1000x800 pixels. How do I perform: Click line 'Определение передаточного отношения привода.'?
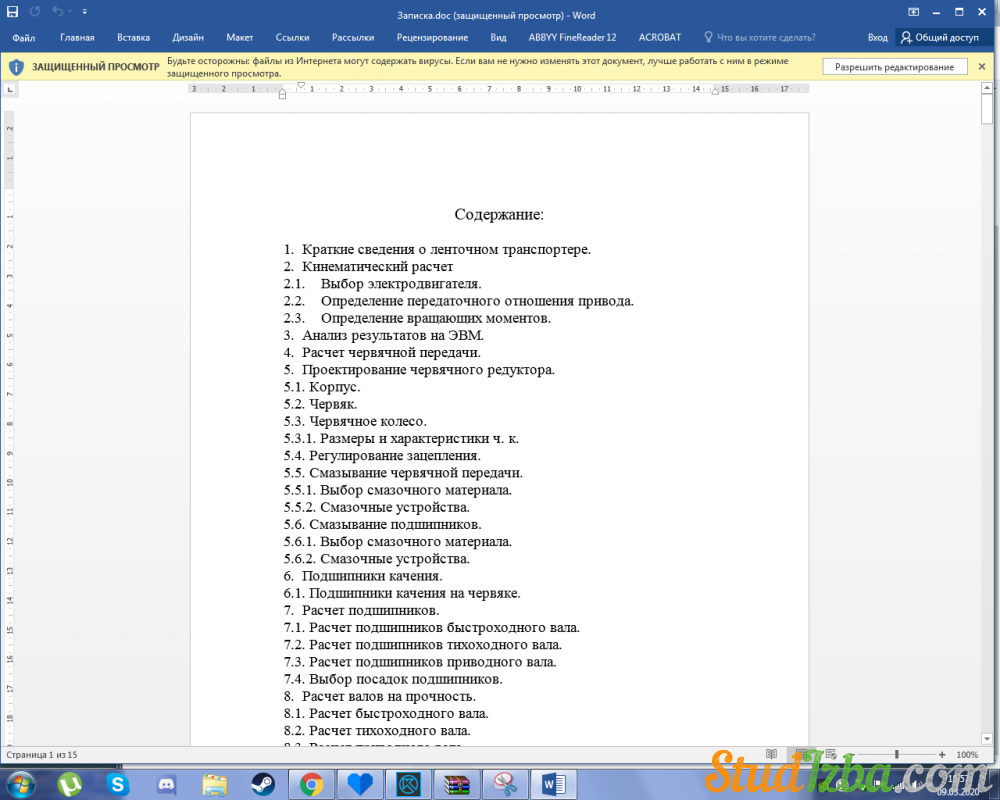[x=477, y=301]
